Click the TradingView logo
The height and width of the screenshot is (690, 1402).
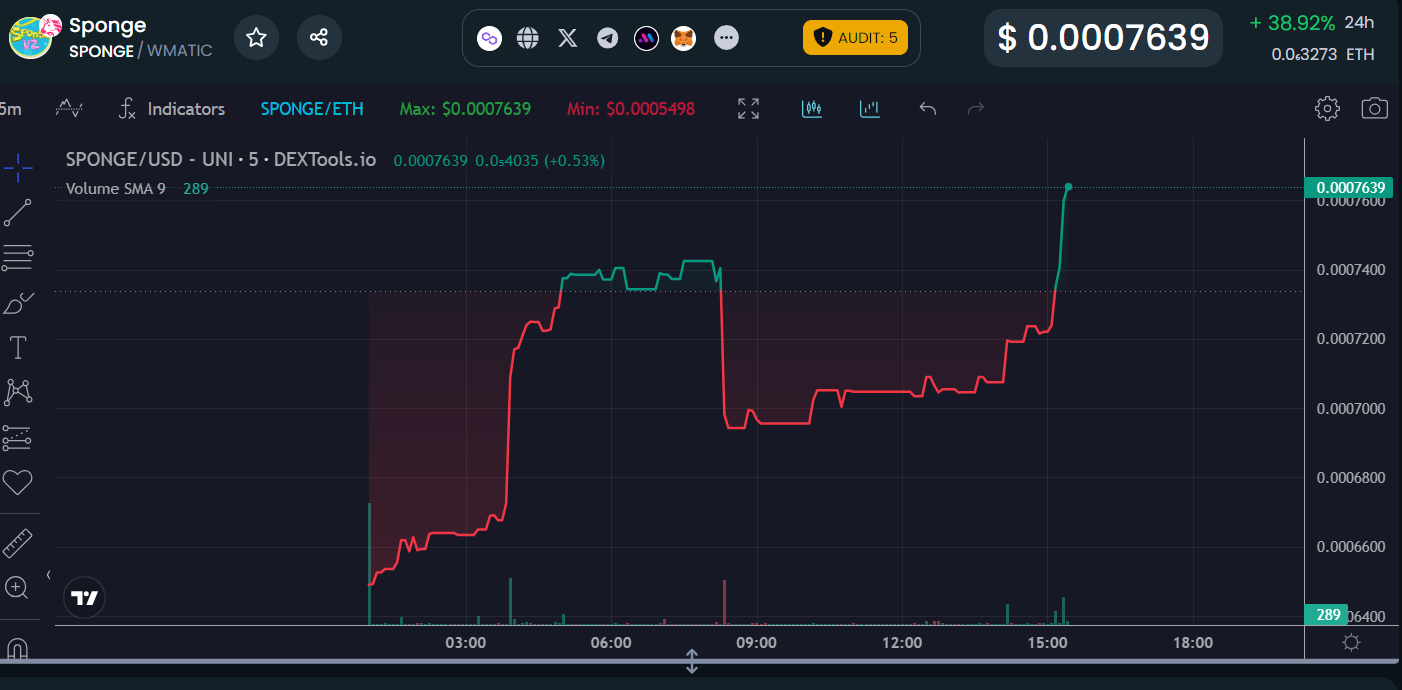click(84, 598)
